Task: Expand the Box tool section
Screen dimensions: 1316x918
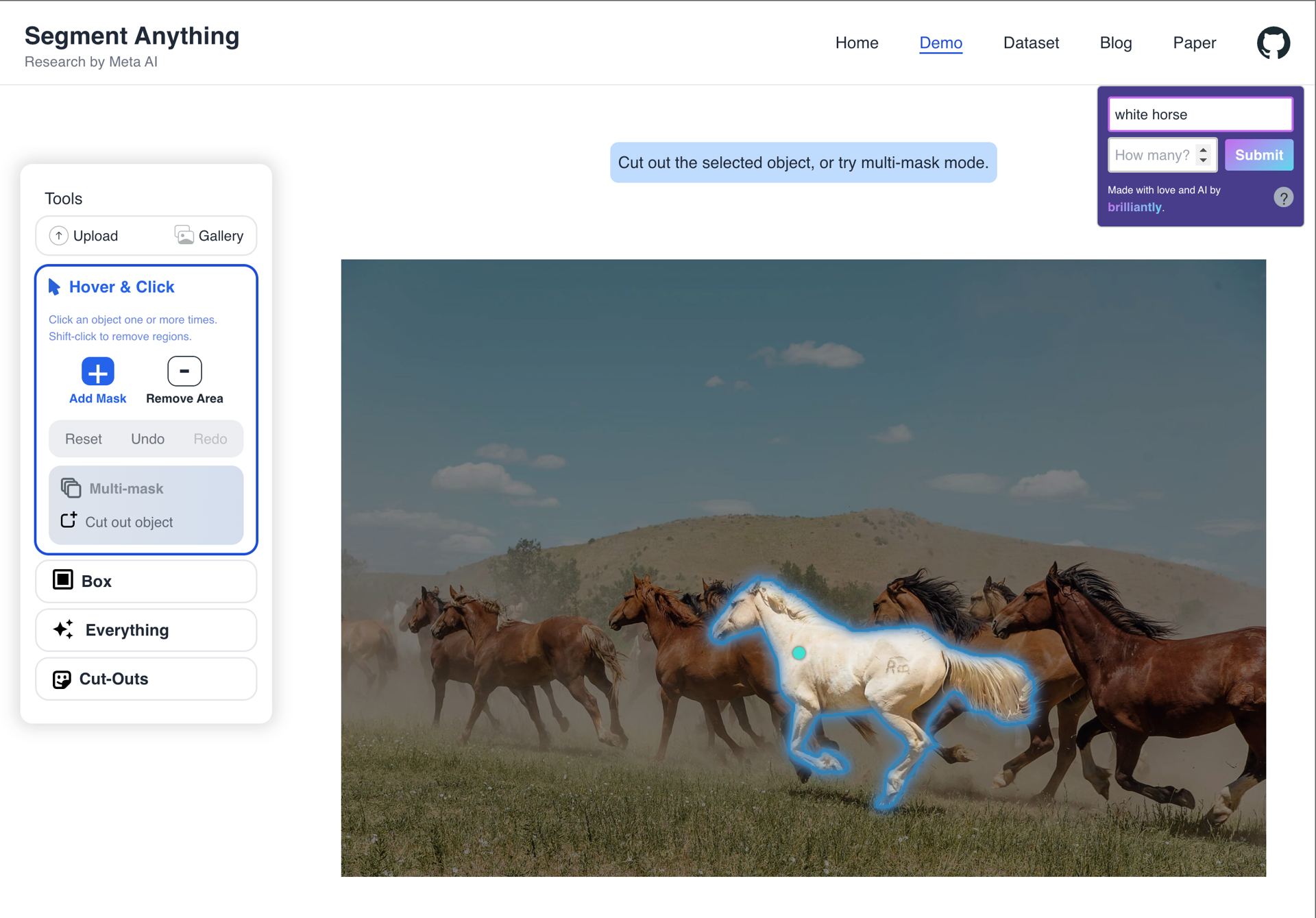Action: coord(146,581)
